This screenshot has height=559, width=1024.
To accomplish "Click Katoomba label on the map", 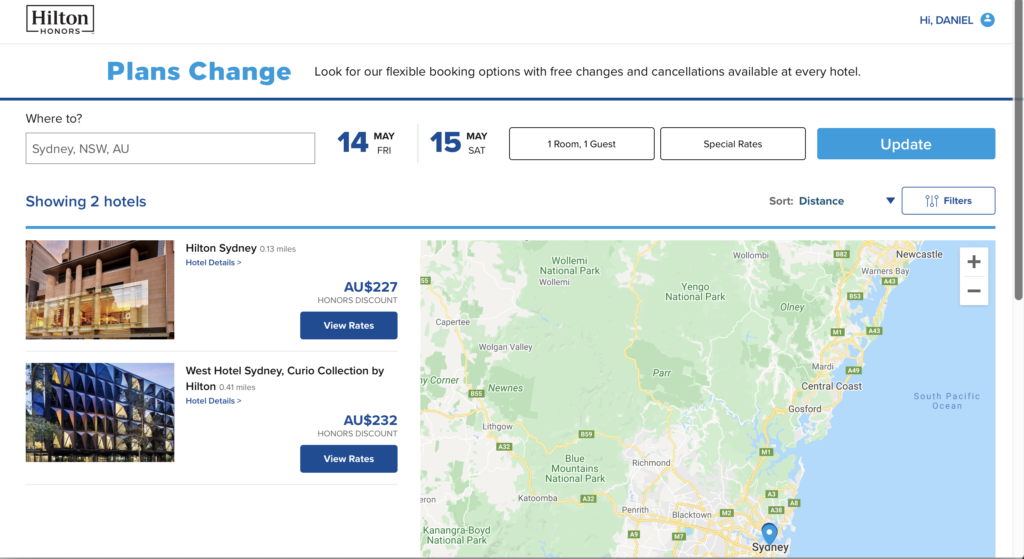I will [x=537, y=498].
